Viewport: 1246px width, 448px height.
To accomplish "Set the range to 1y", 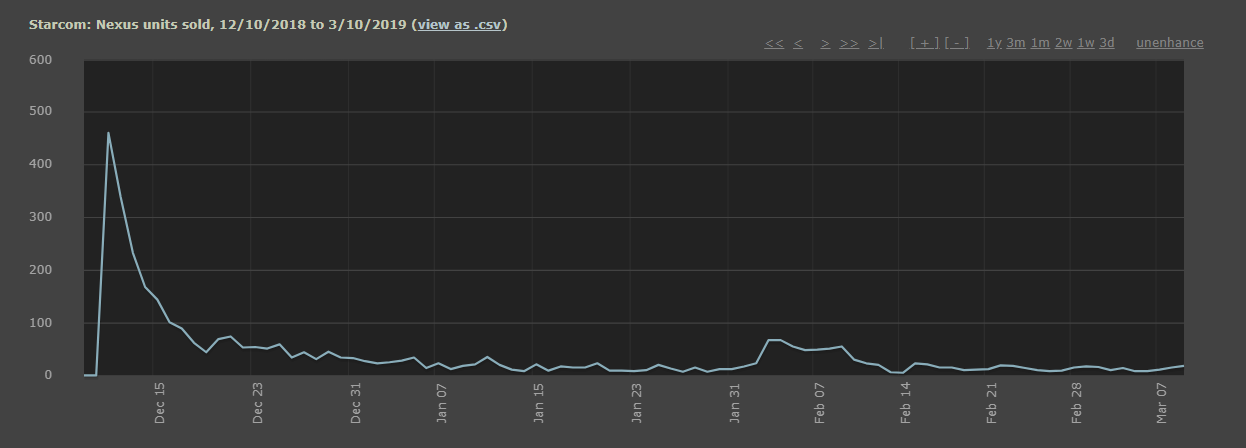I will click(x=994, y=43).
